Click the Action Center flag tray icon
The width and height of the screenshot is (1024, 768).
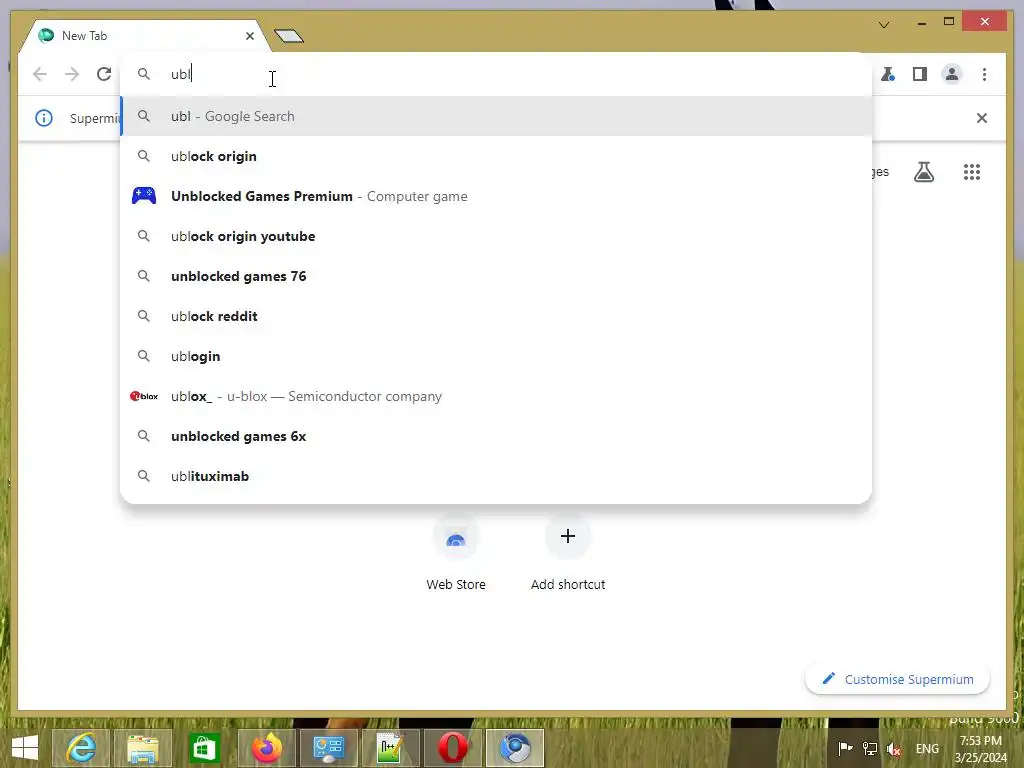click(845, 748)
